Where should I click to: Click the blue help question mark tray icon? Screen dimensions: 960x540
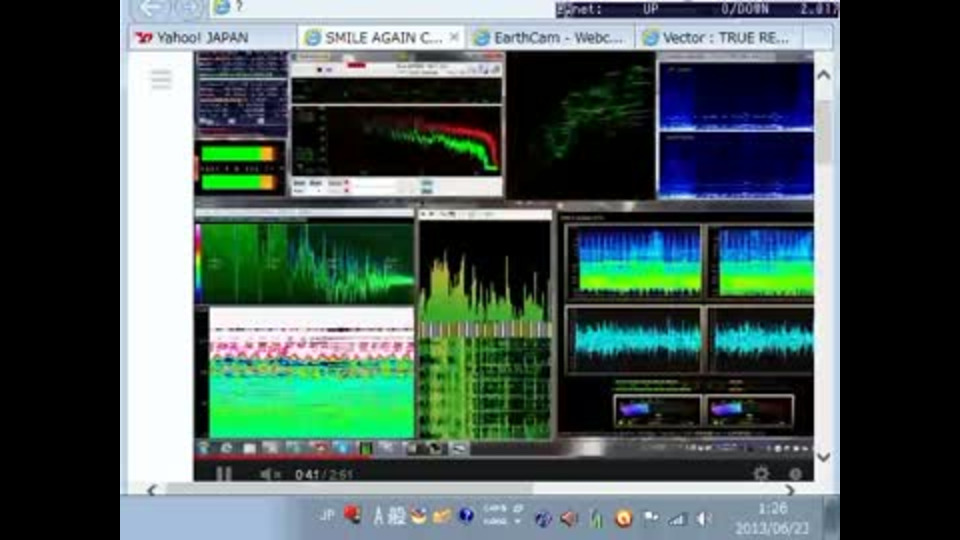coord(466,516)
